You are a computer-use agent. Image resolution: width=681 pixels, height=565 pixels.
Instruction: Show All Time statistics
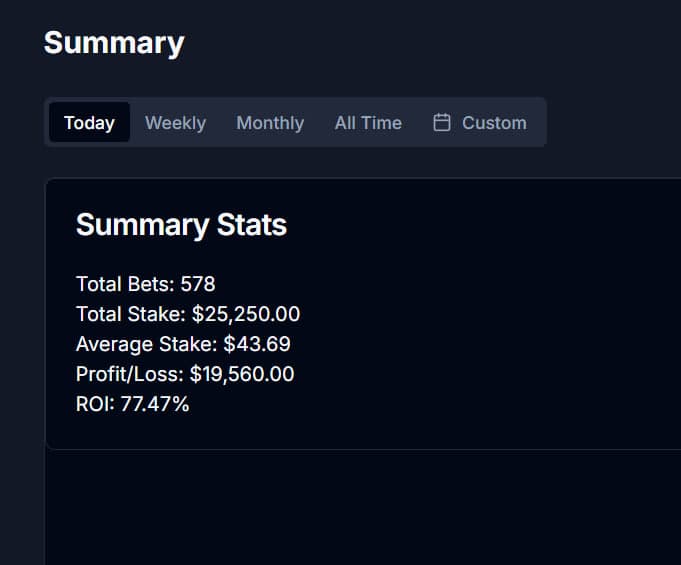(368, 123)
